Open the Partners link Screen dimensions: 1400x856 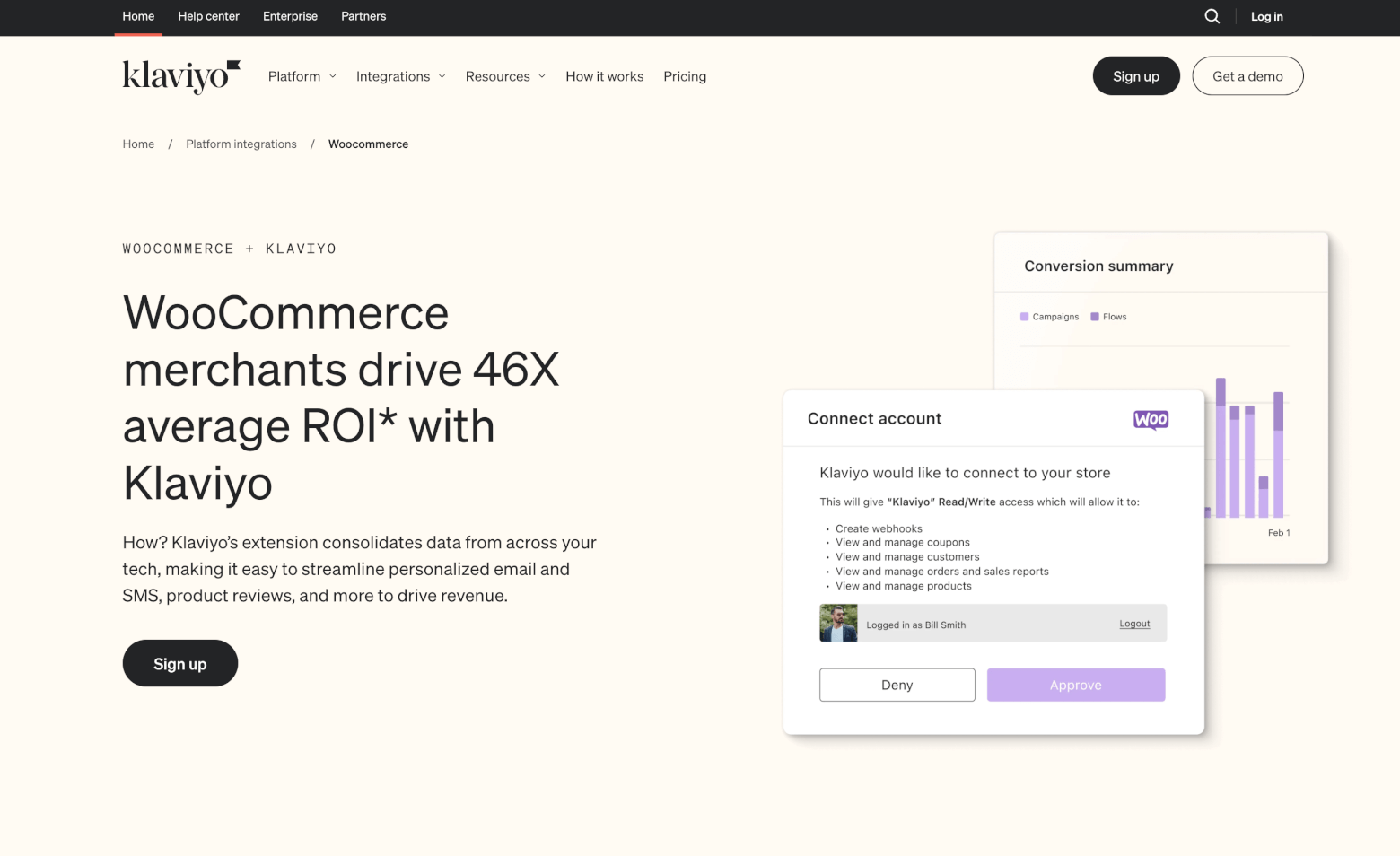(x=363, y=16)
